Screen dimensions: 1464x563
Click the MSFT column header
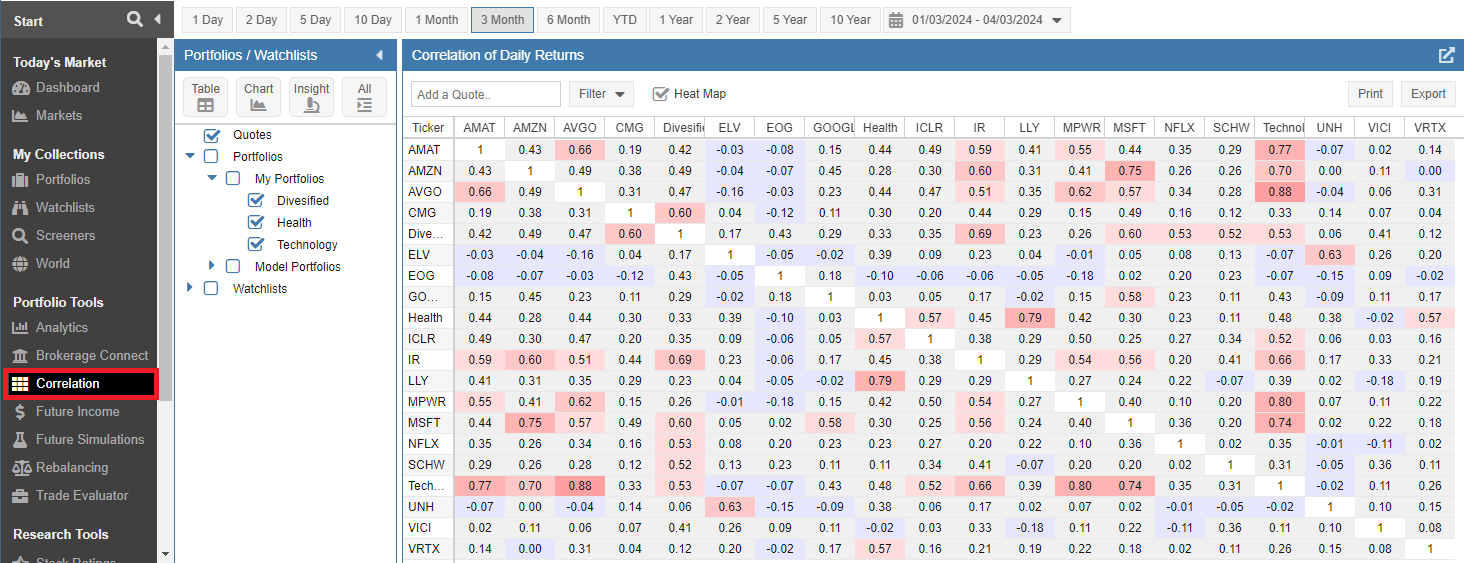pyautogui.click(x=1129, y=128)
